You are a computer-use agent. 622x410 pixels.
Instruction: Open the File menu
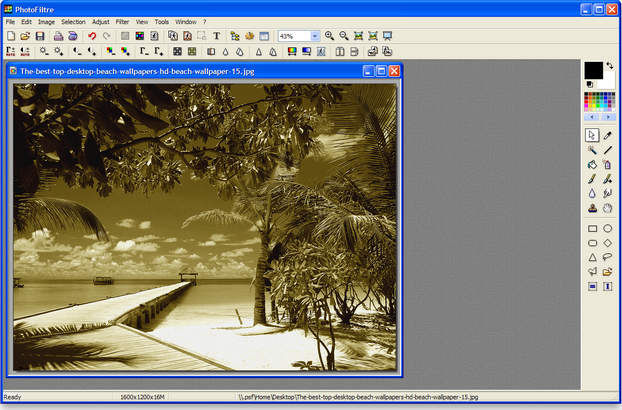(x=10, y=22)
